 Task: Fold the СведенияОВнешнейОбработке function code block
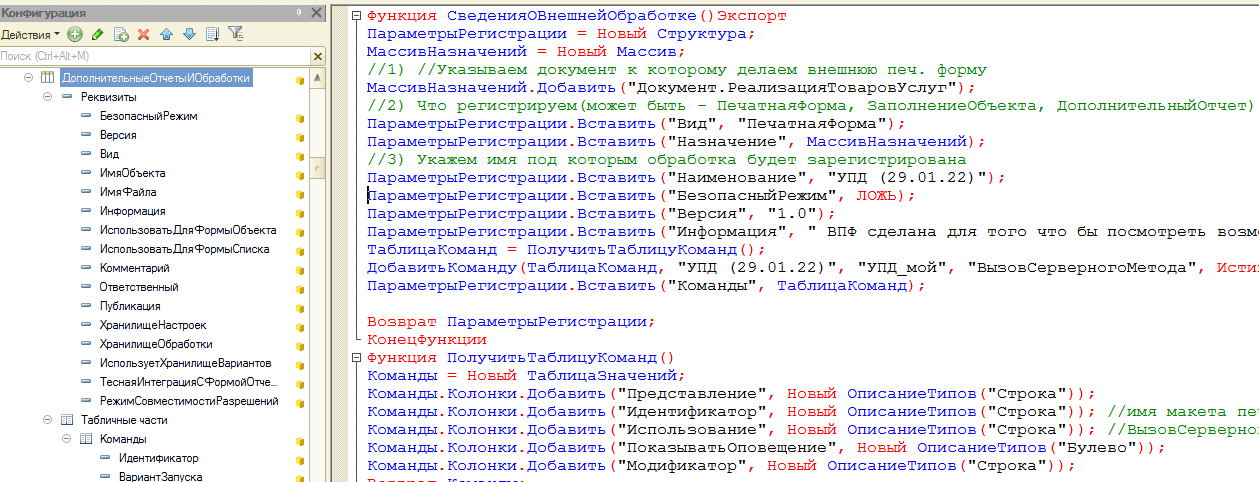point(357,16)
